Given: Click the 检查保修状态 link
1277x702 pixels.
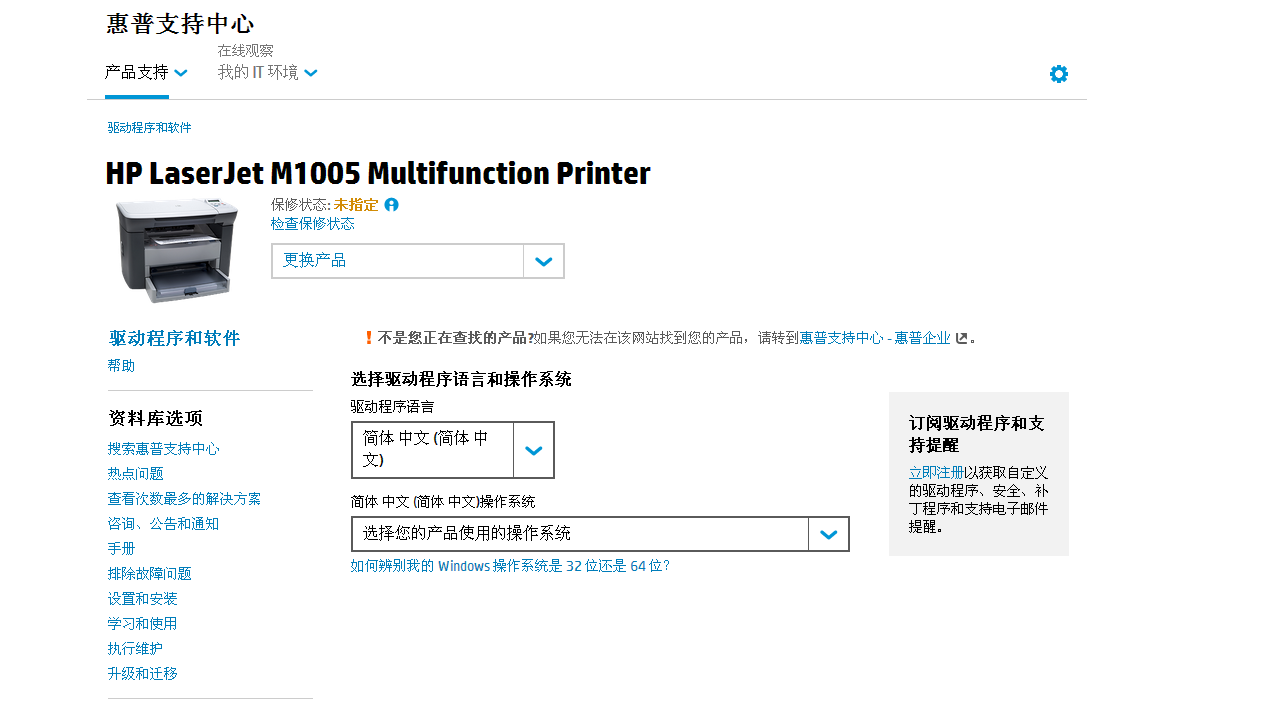Looking at the screenshot, I should [313, 224].
